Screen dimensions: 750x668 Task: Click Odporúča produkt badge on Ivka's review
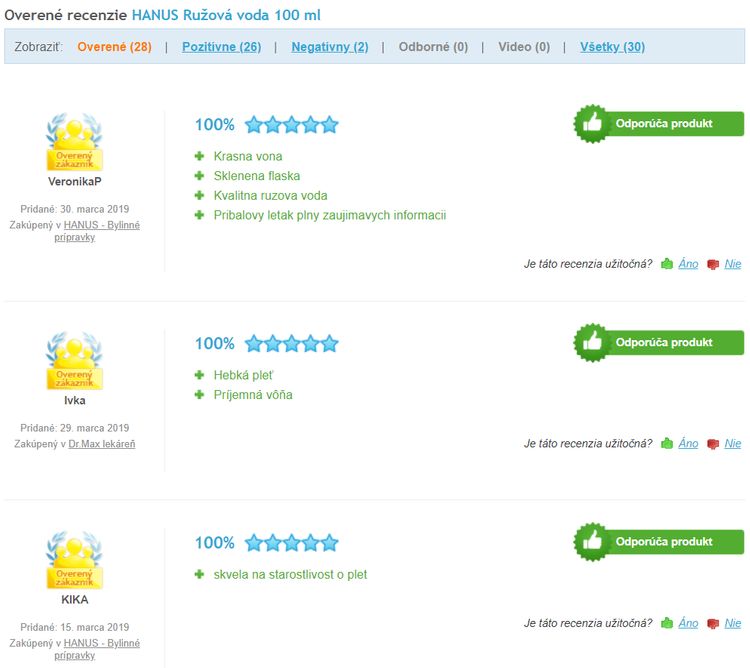tap(659, 342)
